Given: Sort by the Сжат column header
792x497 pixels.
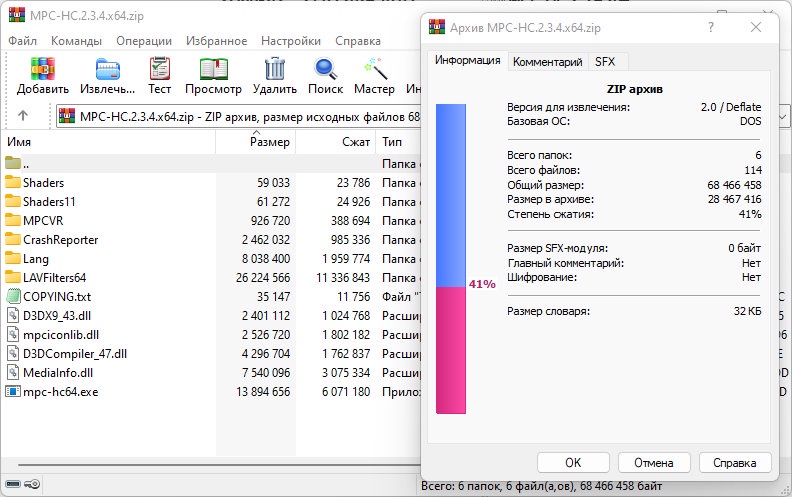Looking at the screenshot, I should [335, 142].
